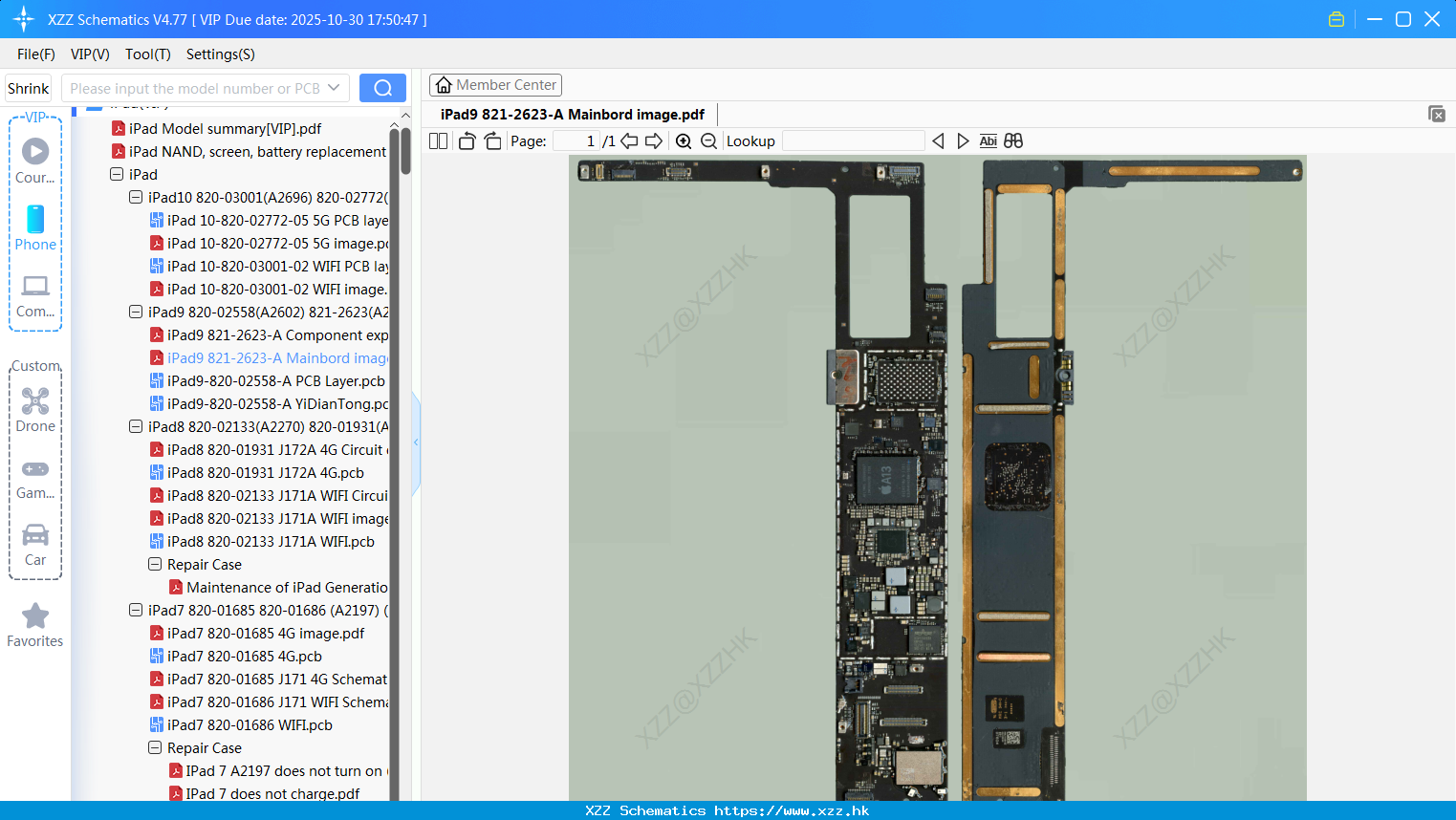Rotate the page counterclockwise
This screenshot has width=1456, height=820.
(x=467, y=140)
